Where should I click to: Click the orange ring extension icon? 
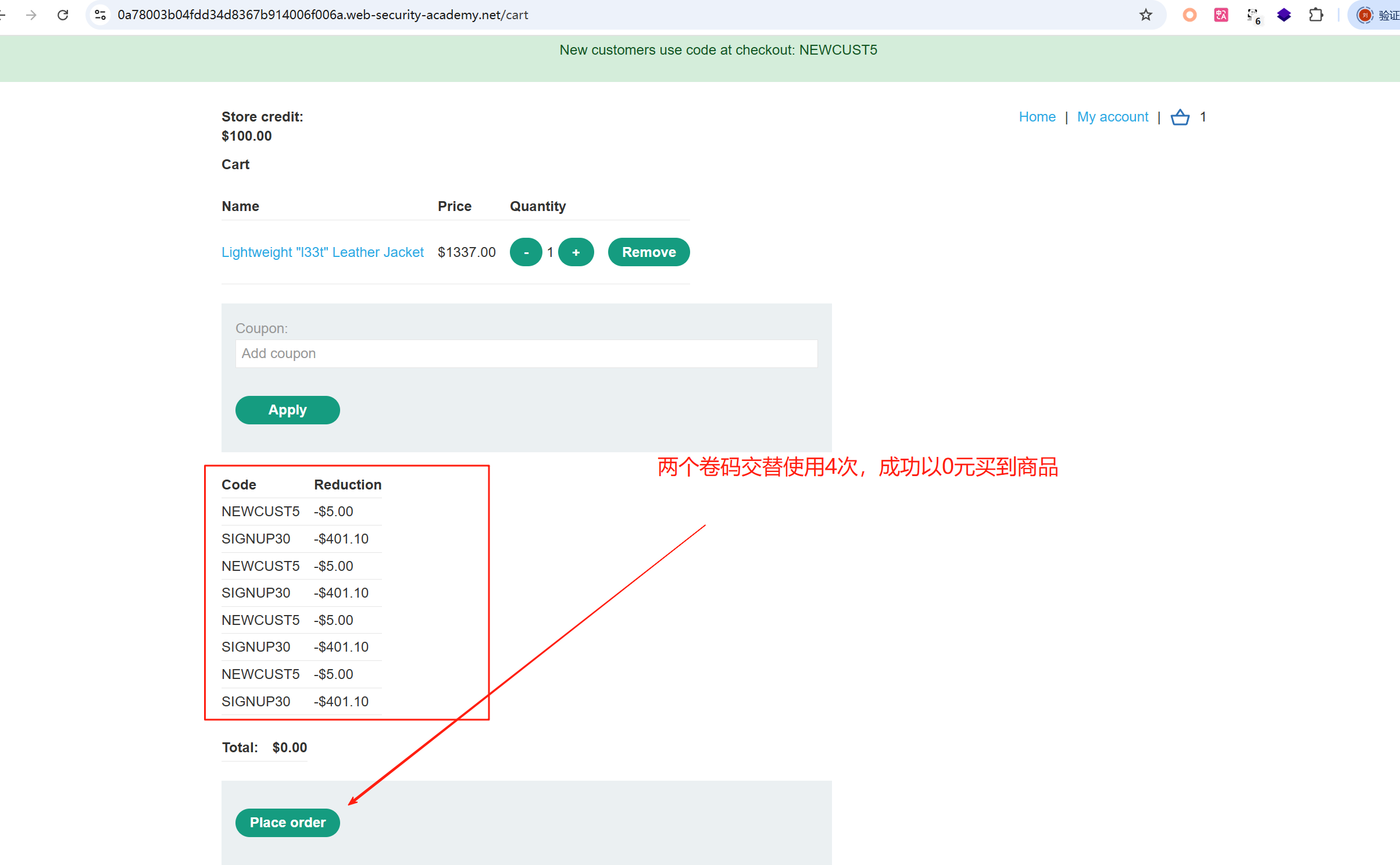tap(1190, 15)
